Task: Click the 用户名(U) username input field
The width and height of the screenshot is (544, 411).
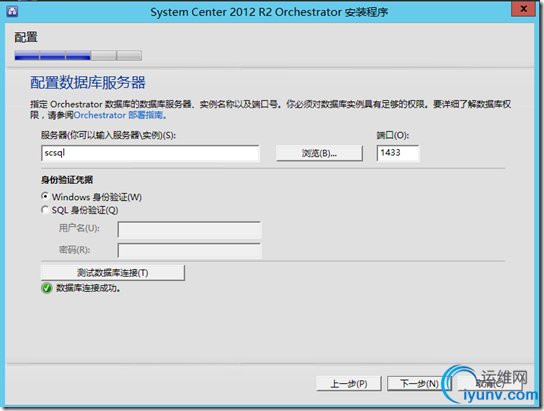Action: 189,230
